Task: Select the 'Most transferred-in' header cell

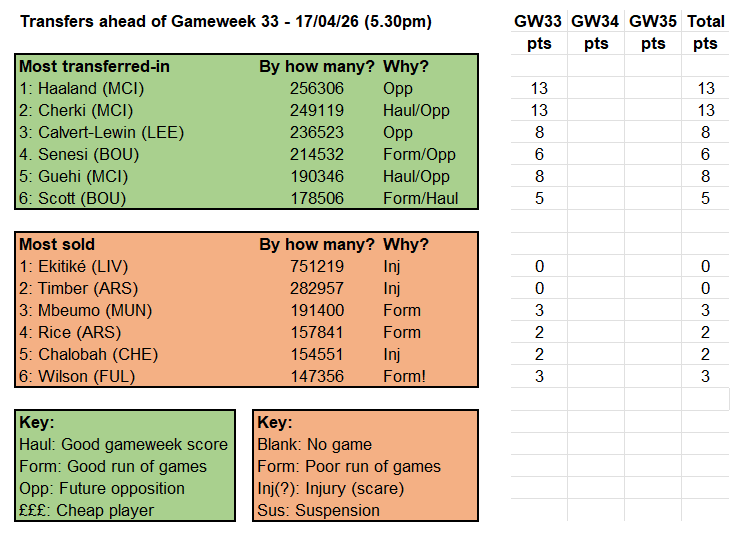Action: 95,66
